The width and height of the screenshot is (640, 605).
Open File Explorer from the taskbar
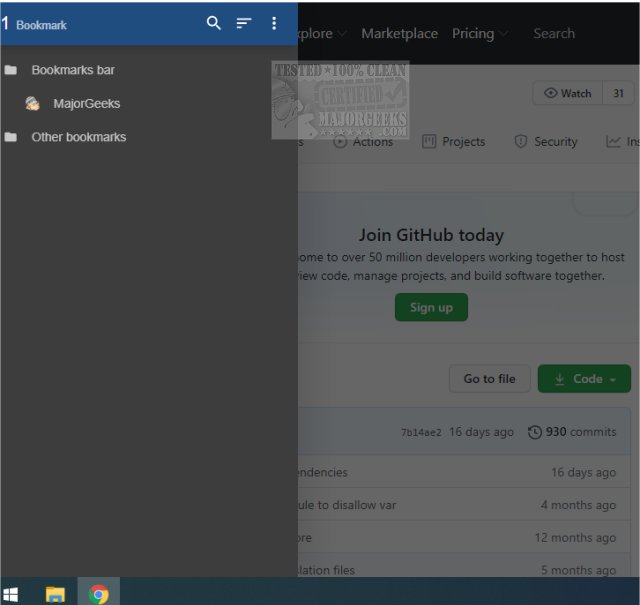pyautogui.click(x=56, y=594)
